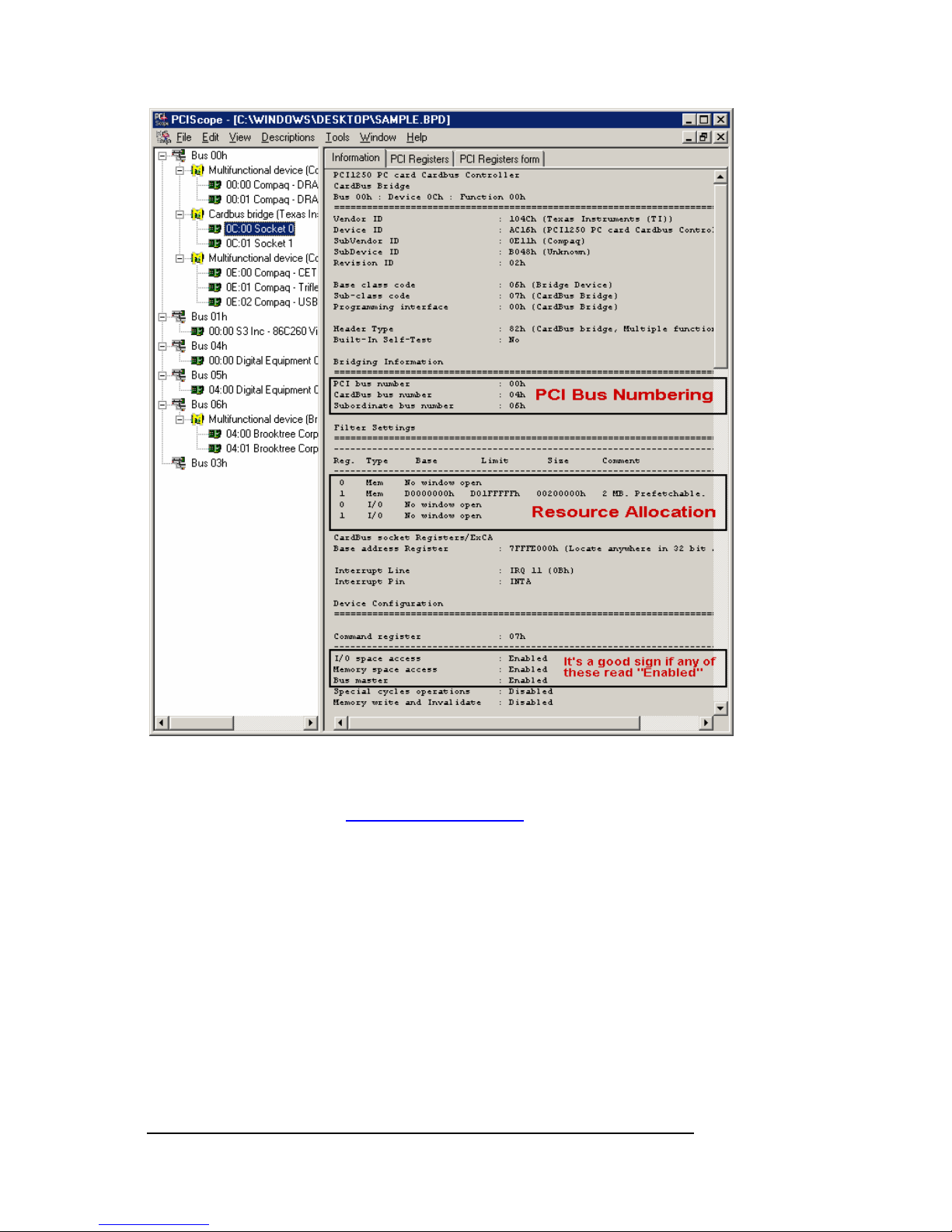Switch to the Information tab
Image resolution: width=952 pixels, height=1232 pixels.
(356, 158)
